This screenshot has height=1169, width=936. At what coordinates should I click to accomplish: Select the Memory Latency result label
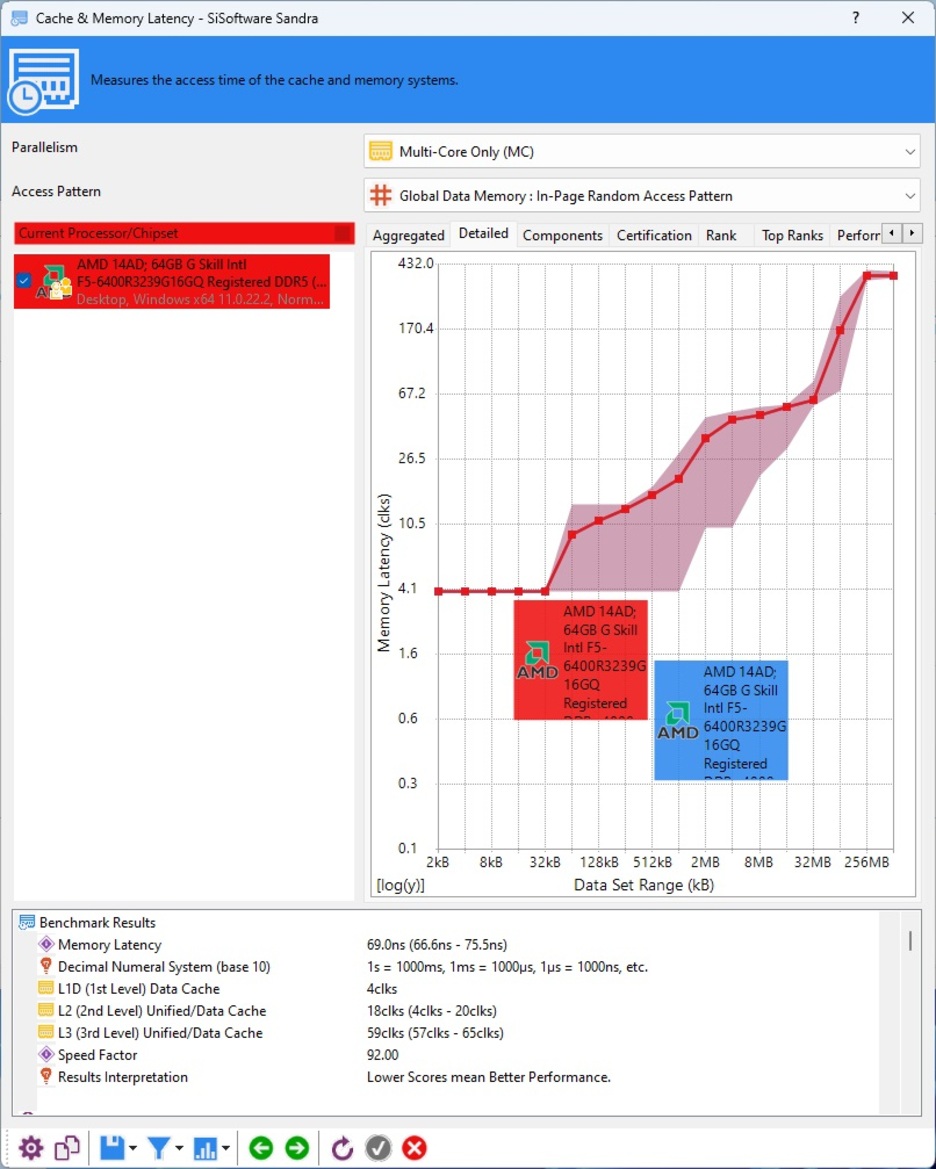(x=110, y=945)
